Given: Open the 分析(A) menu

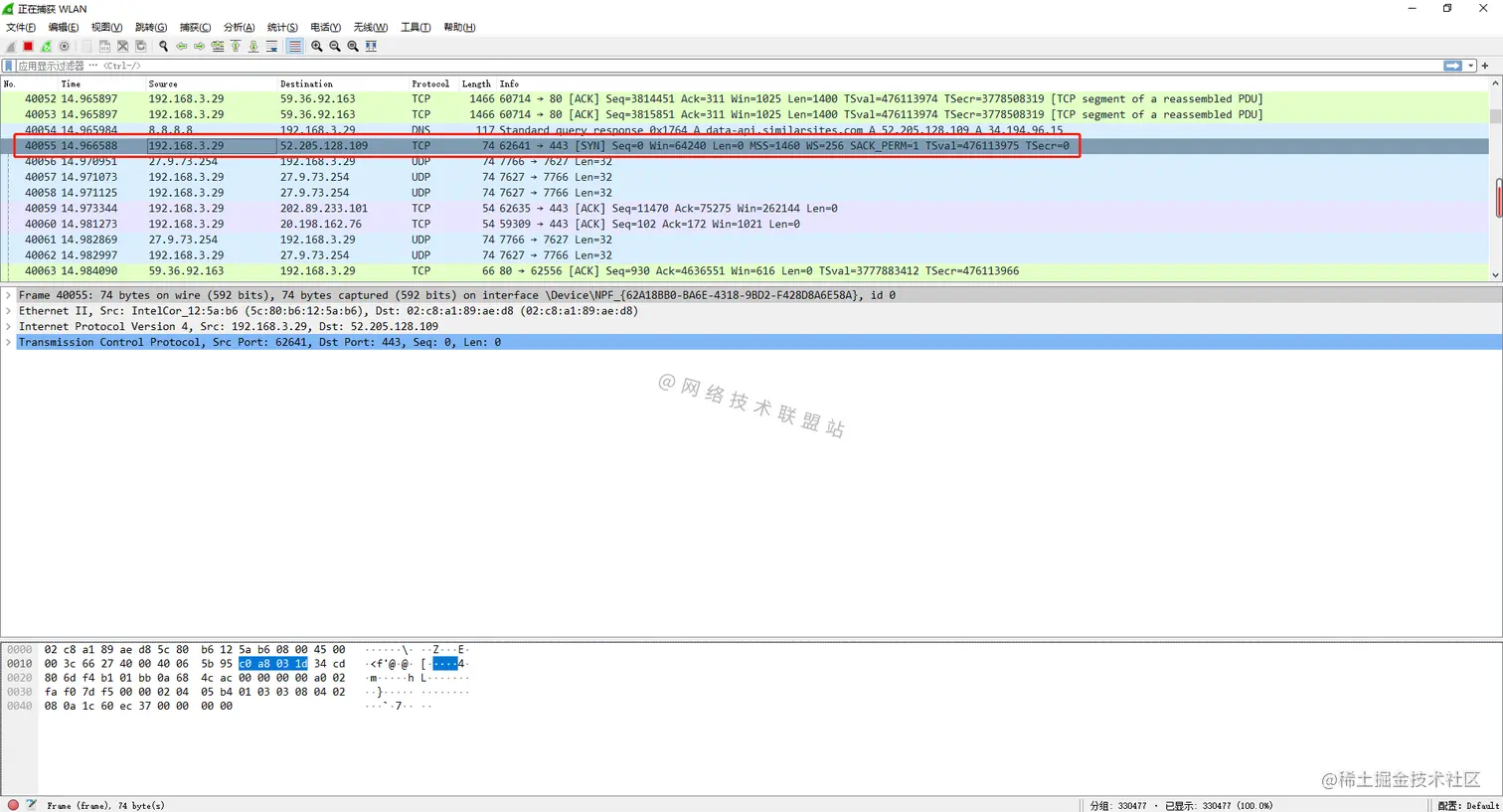Looking at the screenshot, I should [239, 28].
